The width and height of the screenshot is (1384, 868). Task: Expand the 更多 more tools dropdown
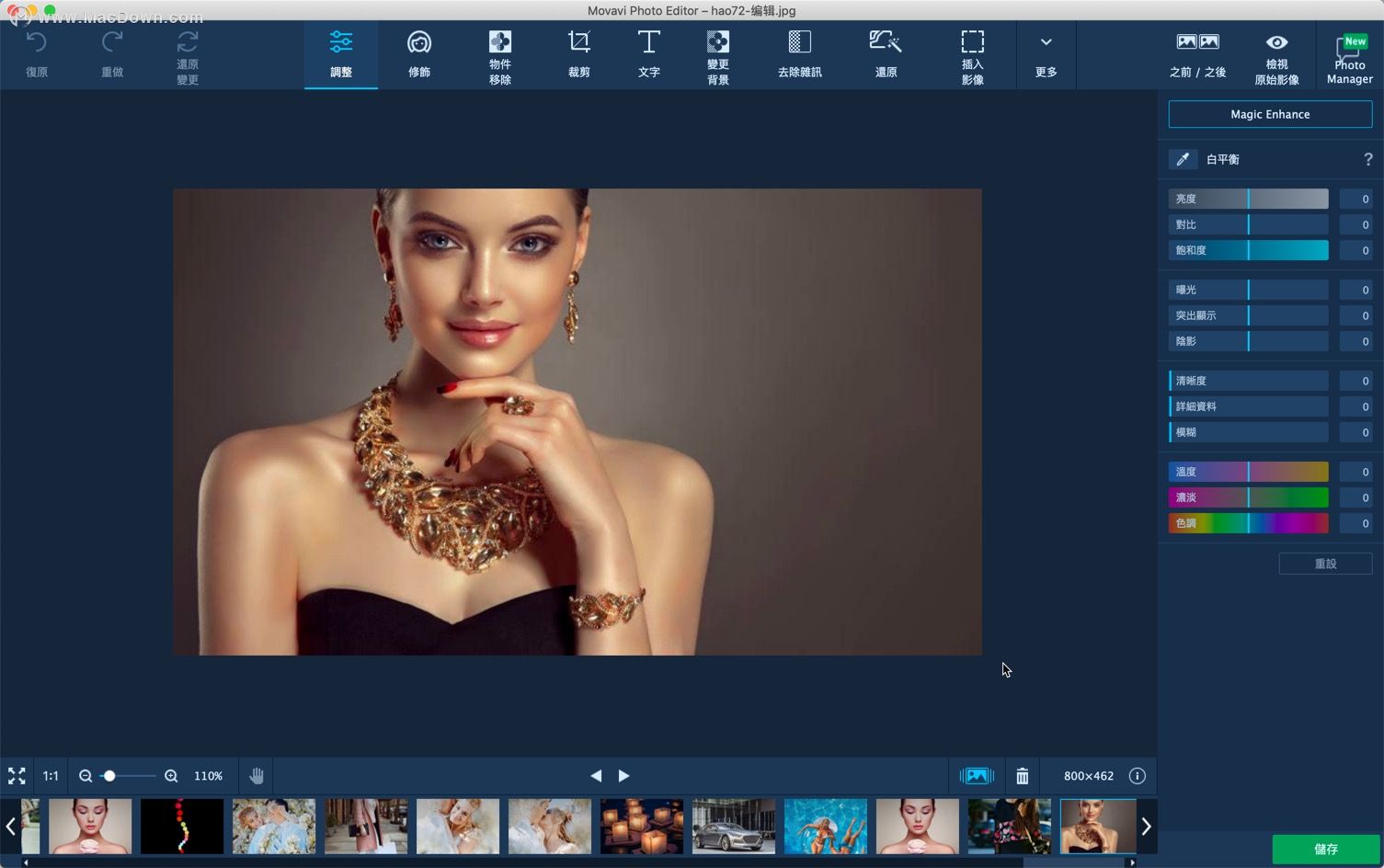click(x=1046, y=54)
